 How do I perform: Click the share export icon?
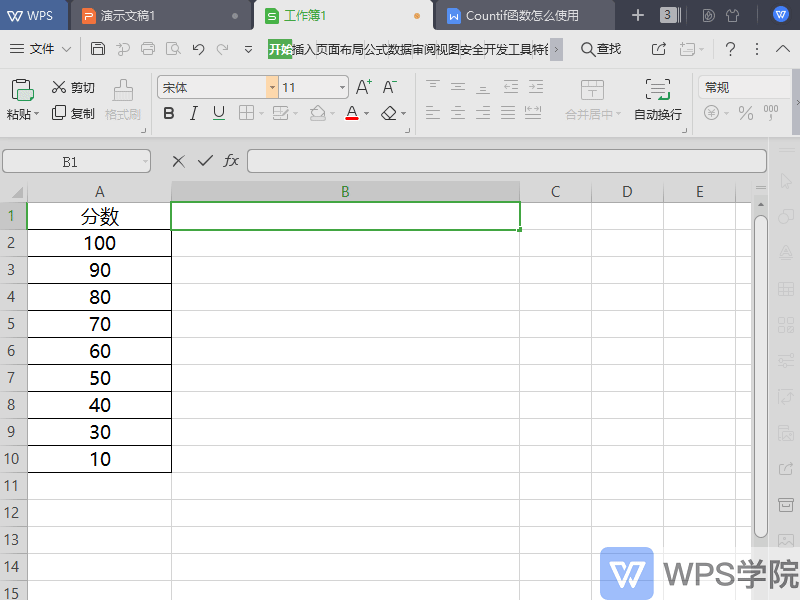pos(659,49)
